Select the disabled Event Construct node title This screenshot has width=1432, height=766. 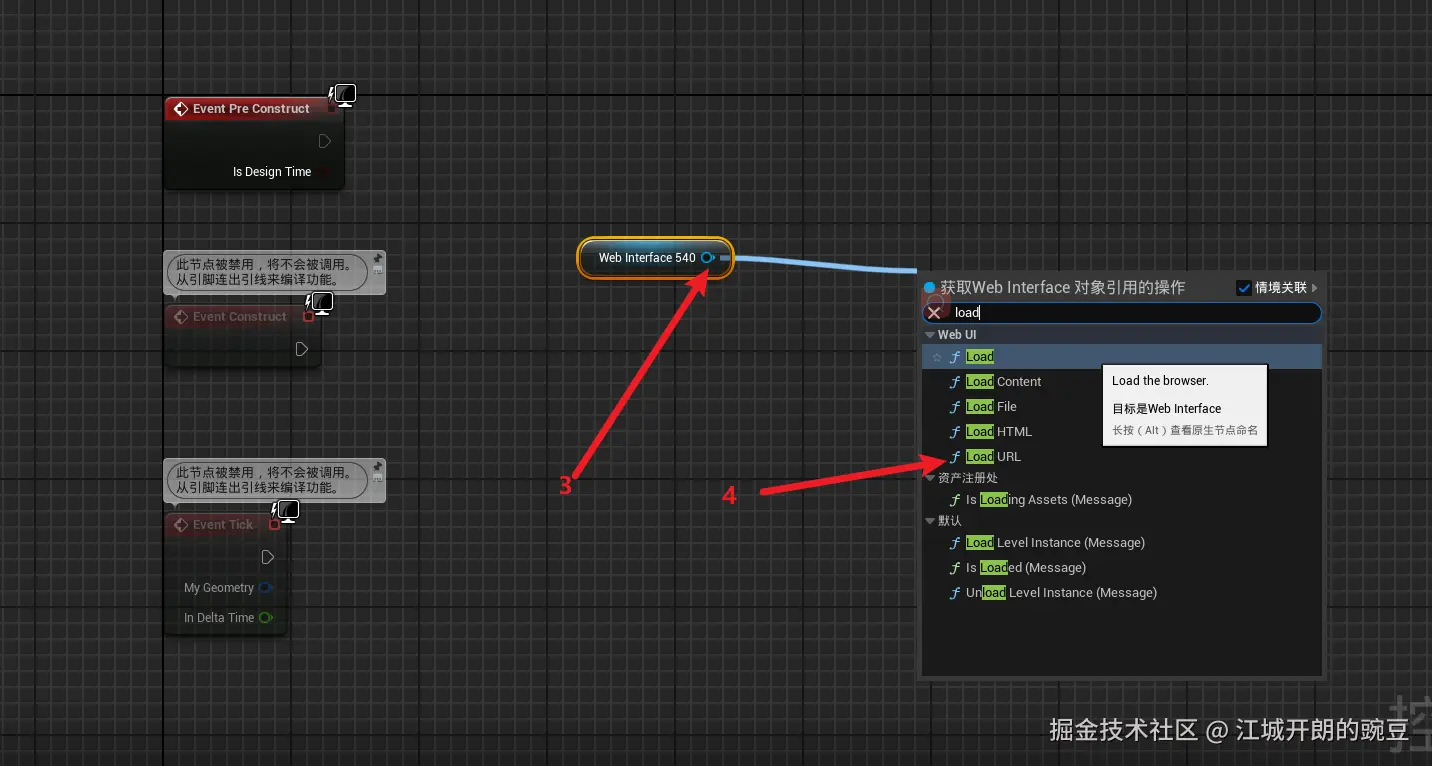tap(239, 317)
